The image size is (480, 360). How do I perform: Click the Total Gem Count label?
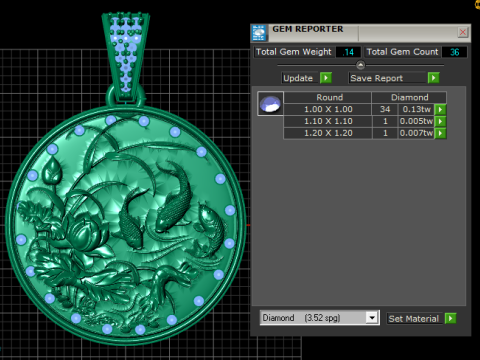[402, 52]
